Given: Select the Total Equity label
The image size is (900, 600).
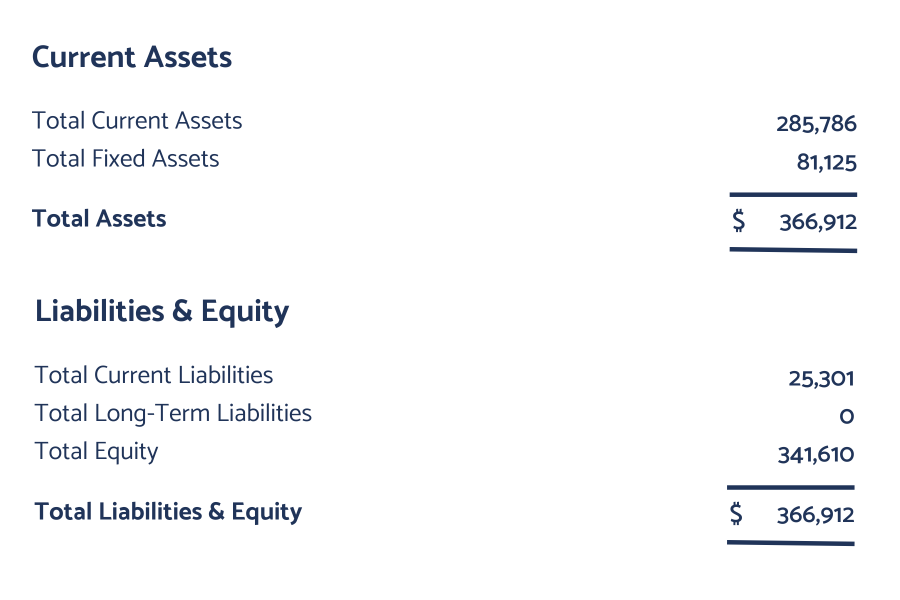Looking at the screenshot, I should coord(96,452).
